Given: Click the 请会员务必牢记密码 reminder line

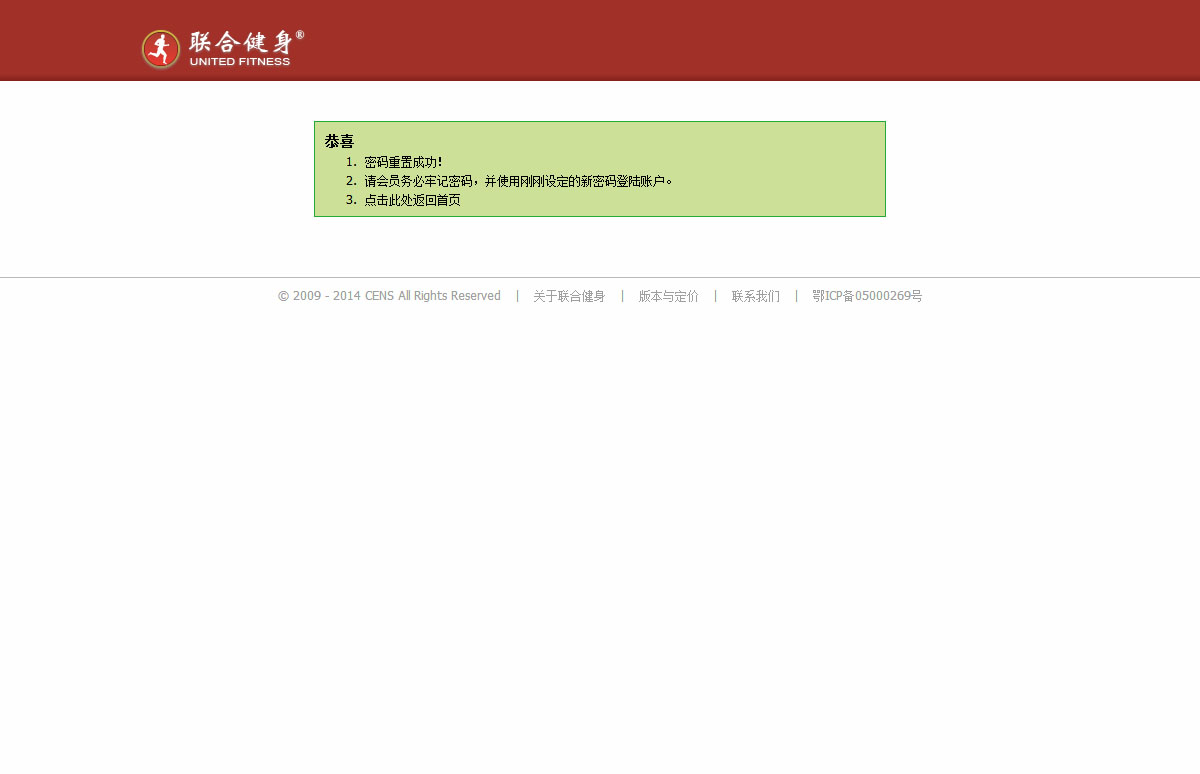Looking at the screenshot, I should click(x=518, y=181).
